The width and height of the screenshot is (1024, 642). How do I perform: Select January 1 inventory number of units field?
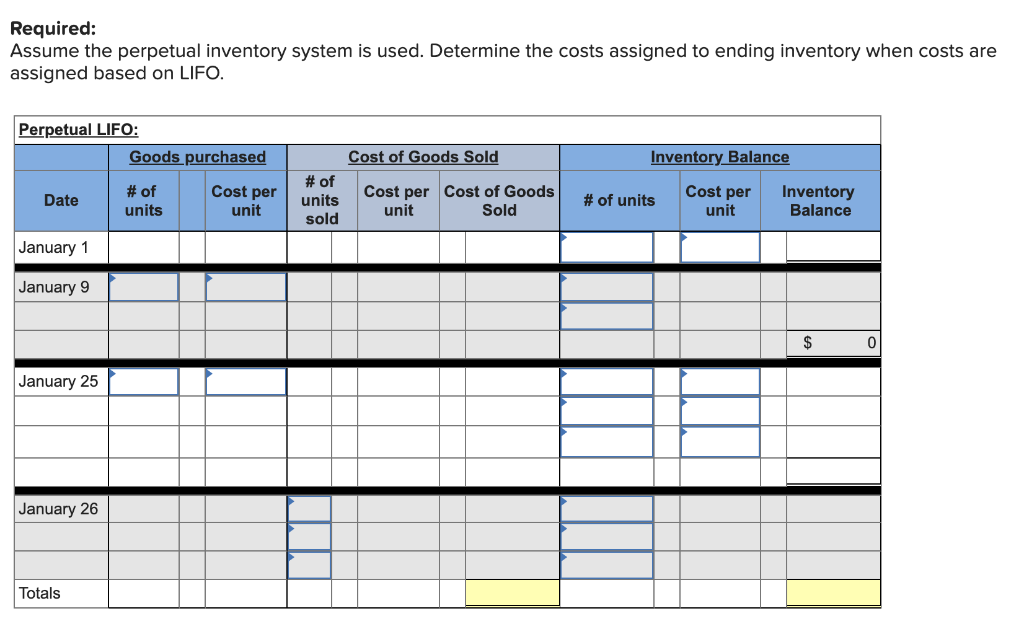[607, 248]
